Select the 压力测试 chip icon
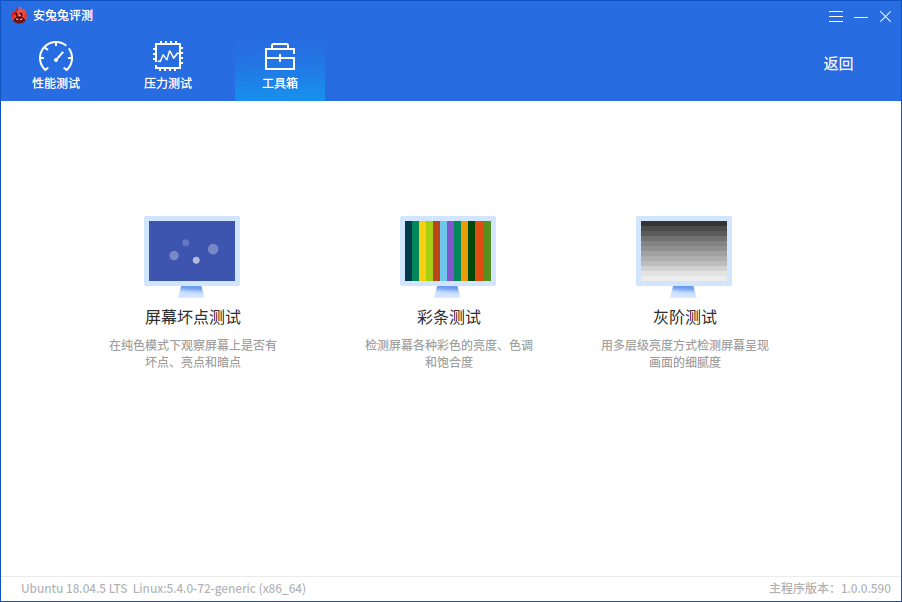This screenshot has height=602, width=902. pyautogui.click(x=168, y=56)
